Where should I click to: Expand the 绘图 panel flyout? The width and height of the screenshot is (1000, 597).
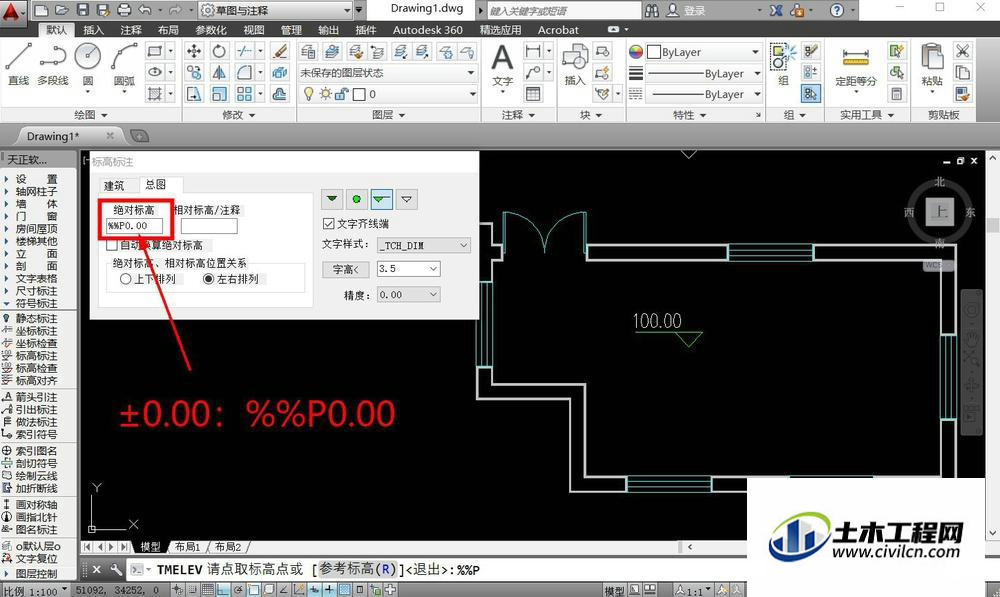pos(91,115)
